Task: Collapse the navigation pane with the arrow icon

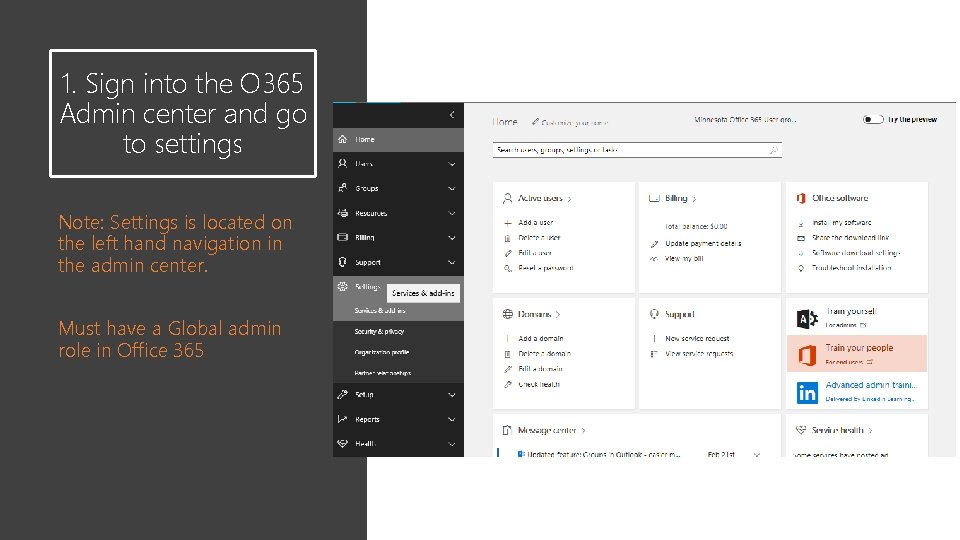Action: 452,114
